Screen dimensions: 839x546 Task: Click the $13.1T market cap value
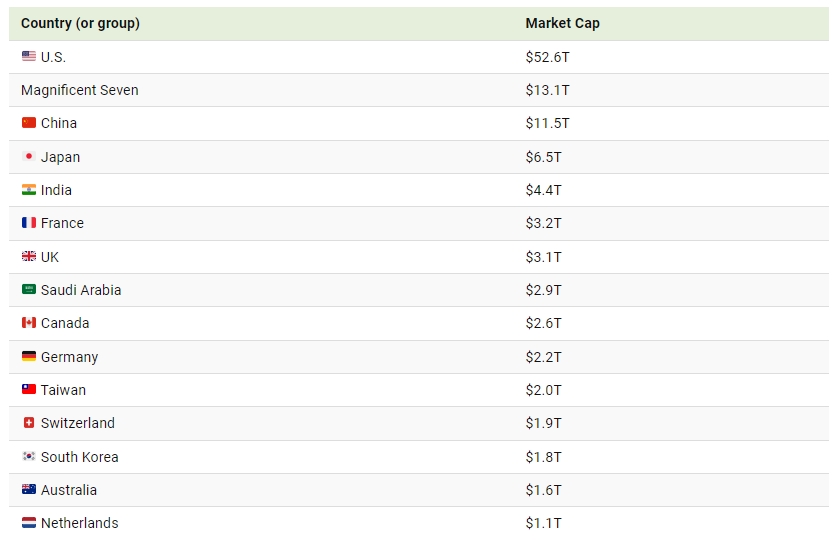(547, 90)
